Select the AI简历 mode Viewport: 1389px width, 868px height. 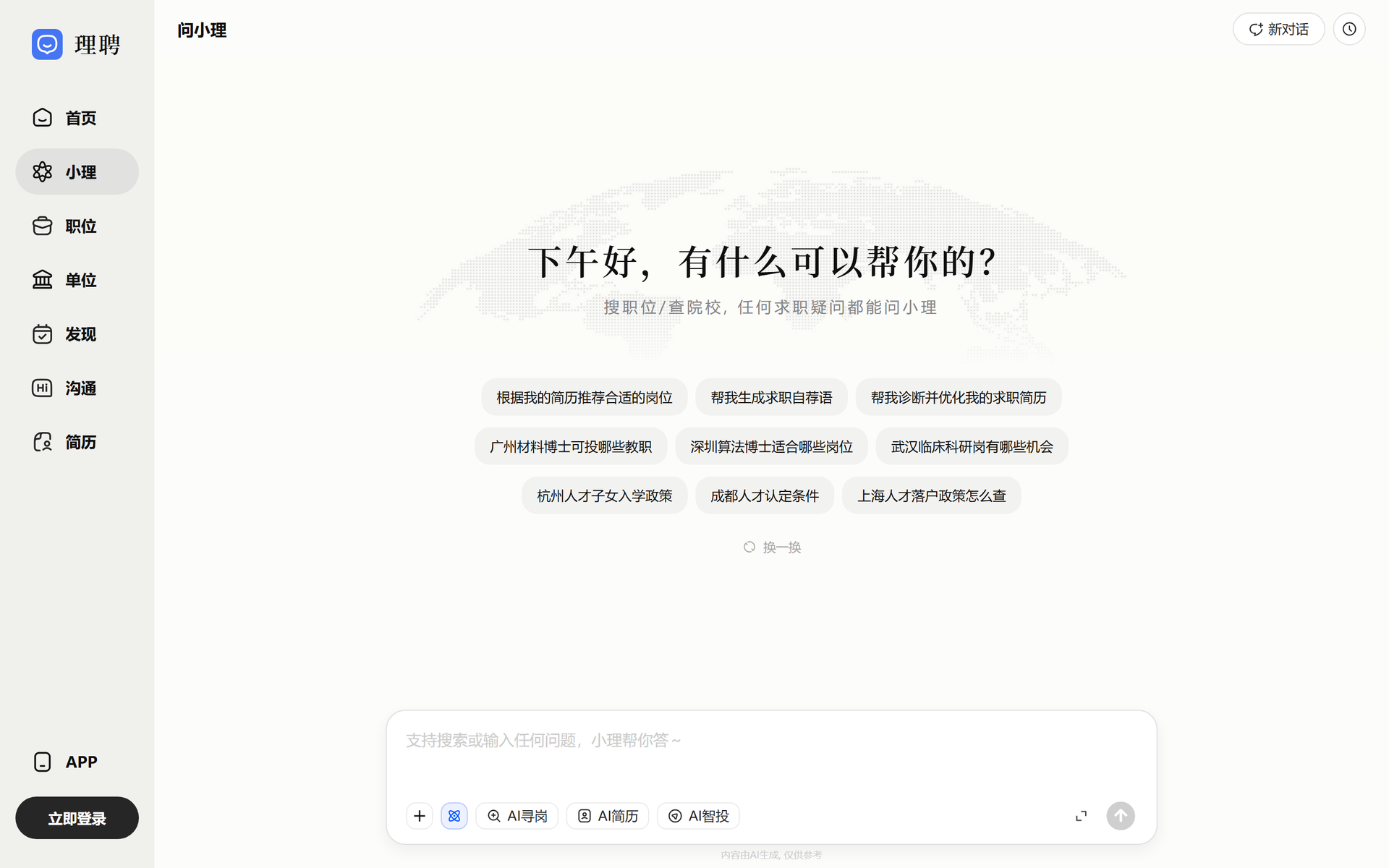tap(607, 816)
